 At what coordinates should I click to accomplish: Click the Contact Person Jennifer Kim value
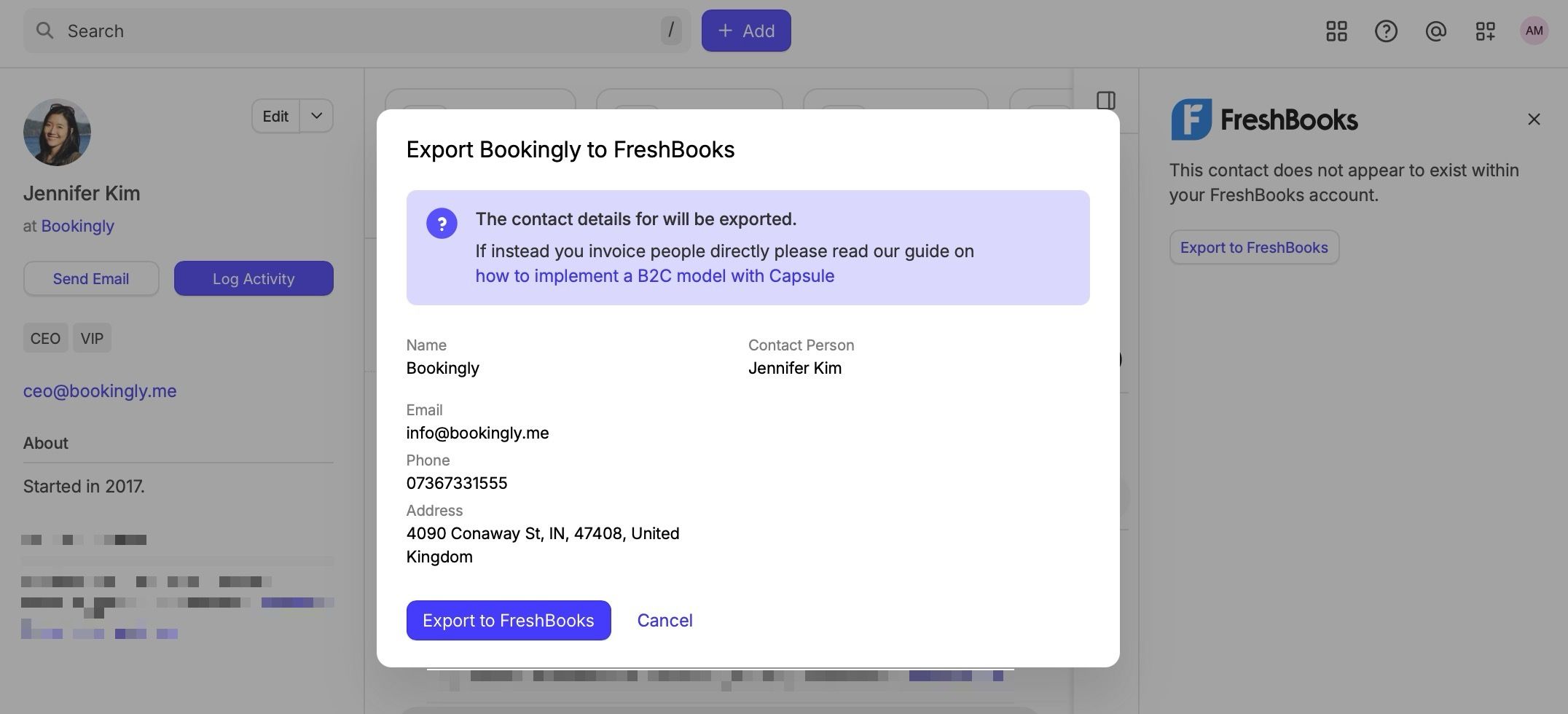click(x=795, y=368)
